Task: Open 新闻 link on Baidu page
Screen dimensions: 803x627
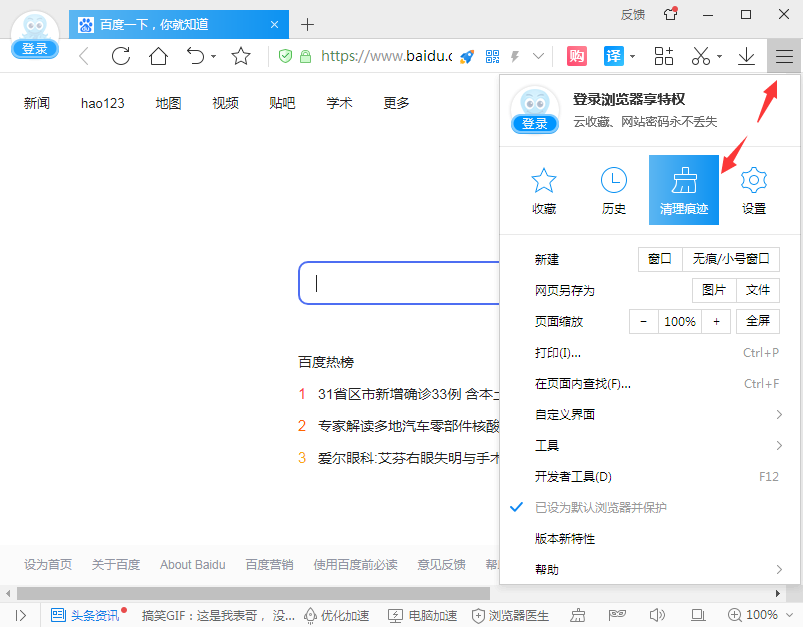Action: 36,103
